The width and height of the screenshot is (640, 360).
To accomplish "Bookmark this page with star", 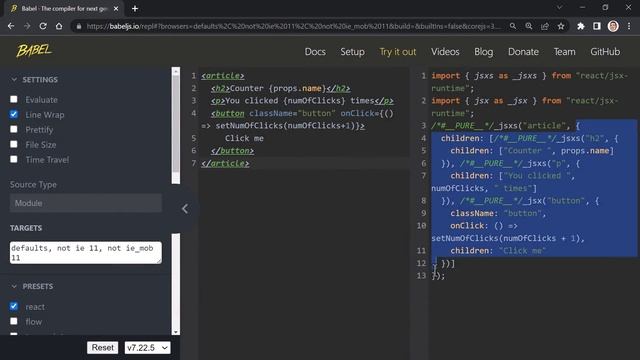I will pos(561,26).
